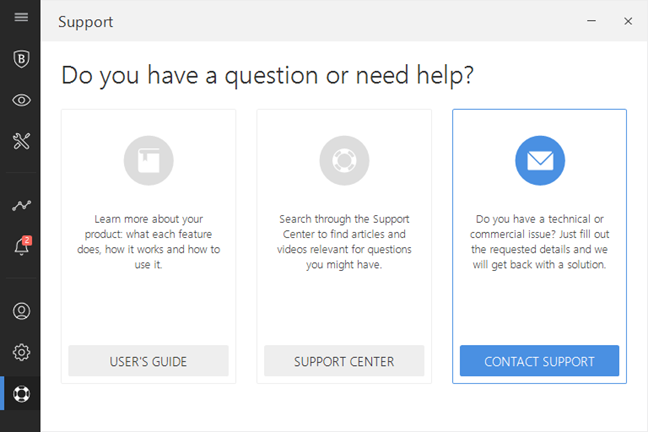The image size is (648, 432).
Task: Open the Protection shield icon
Action: (x=20, y=59)
